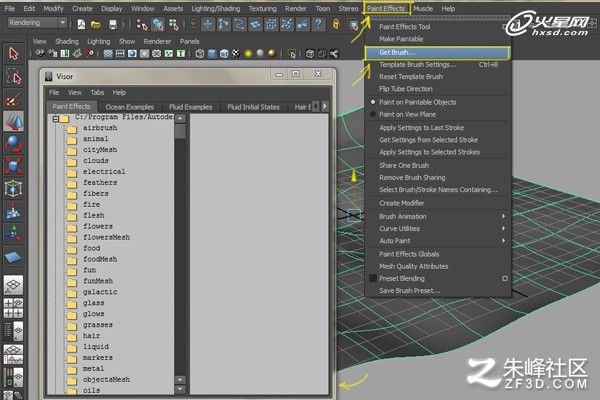
Task: Open the Paint Effects main menu
Action: click(386, 8)
